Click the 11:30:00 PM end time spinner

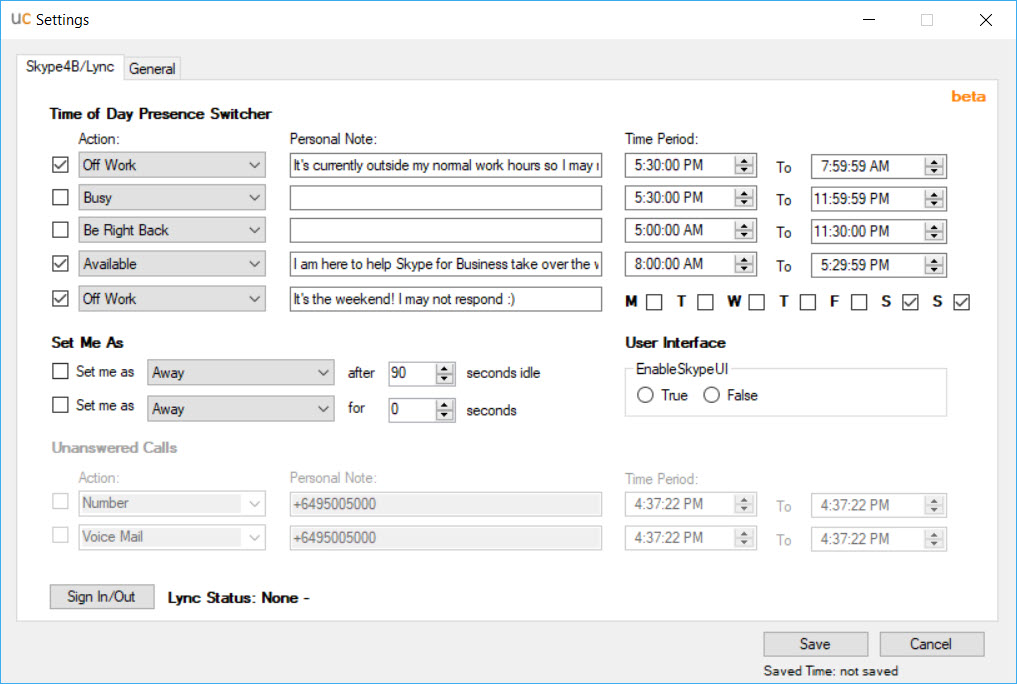coord(934,231)
